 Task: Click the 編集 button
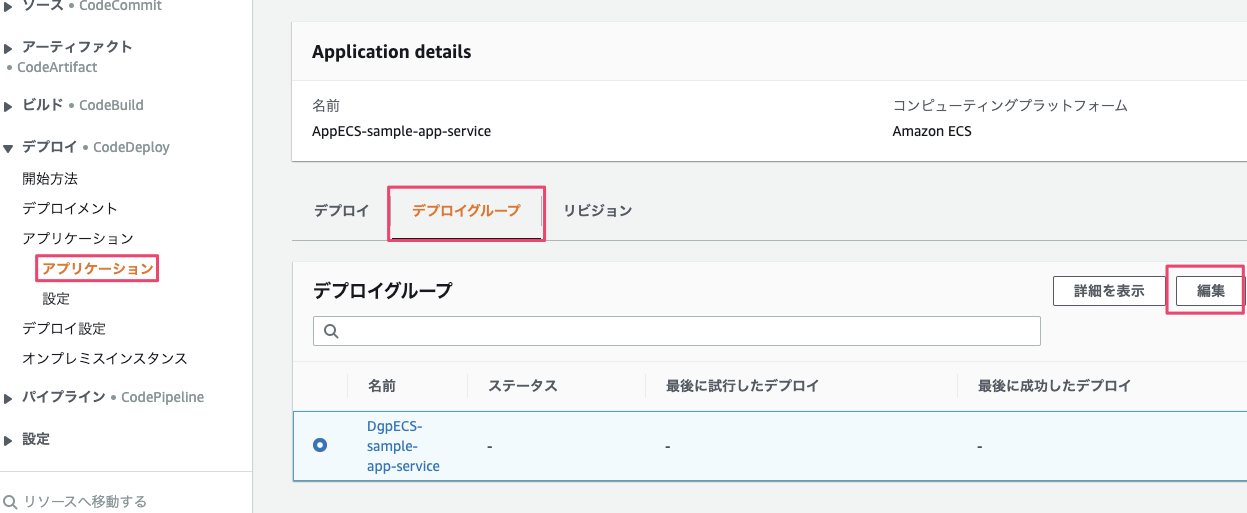point(1210,291)
